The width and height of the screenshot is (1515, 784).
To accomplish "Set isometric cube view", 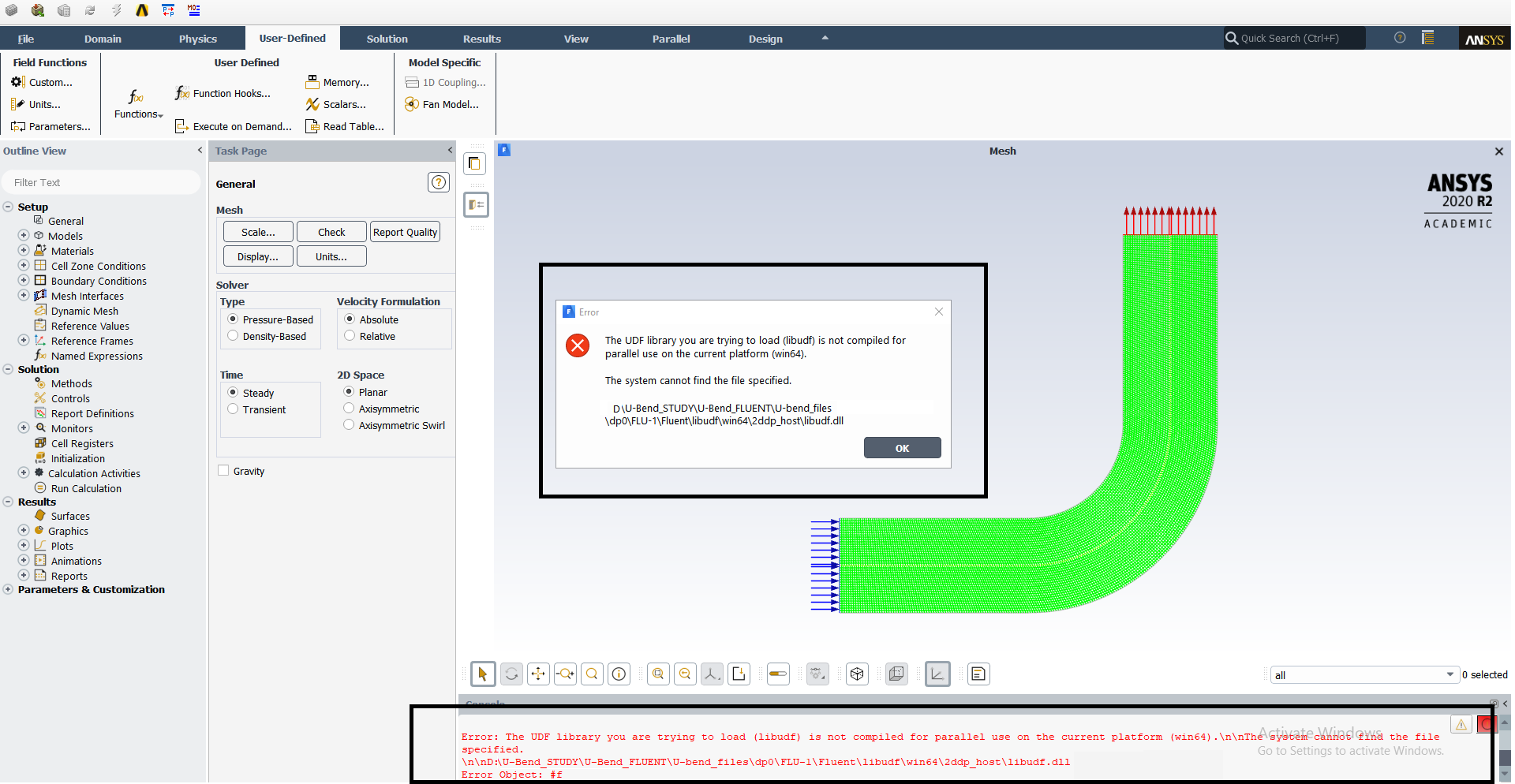I will (x=857, y=674).
